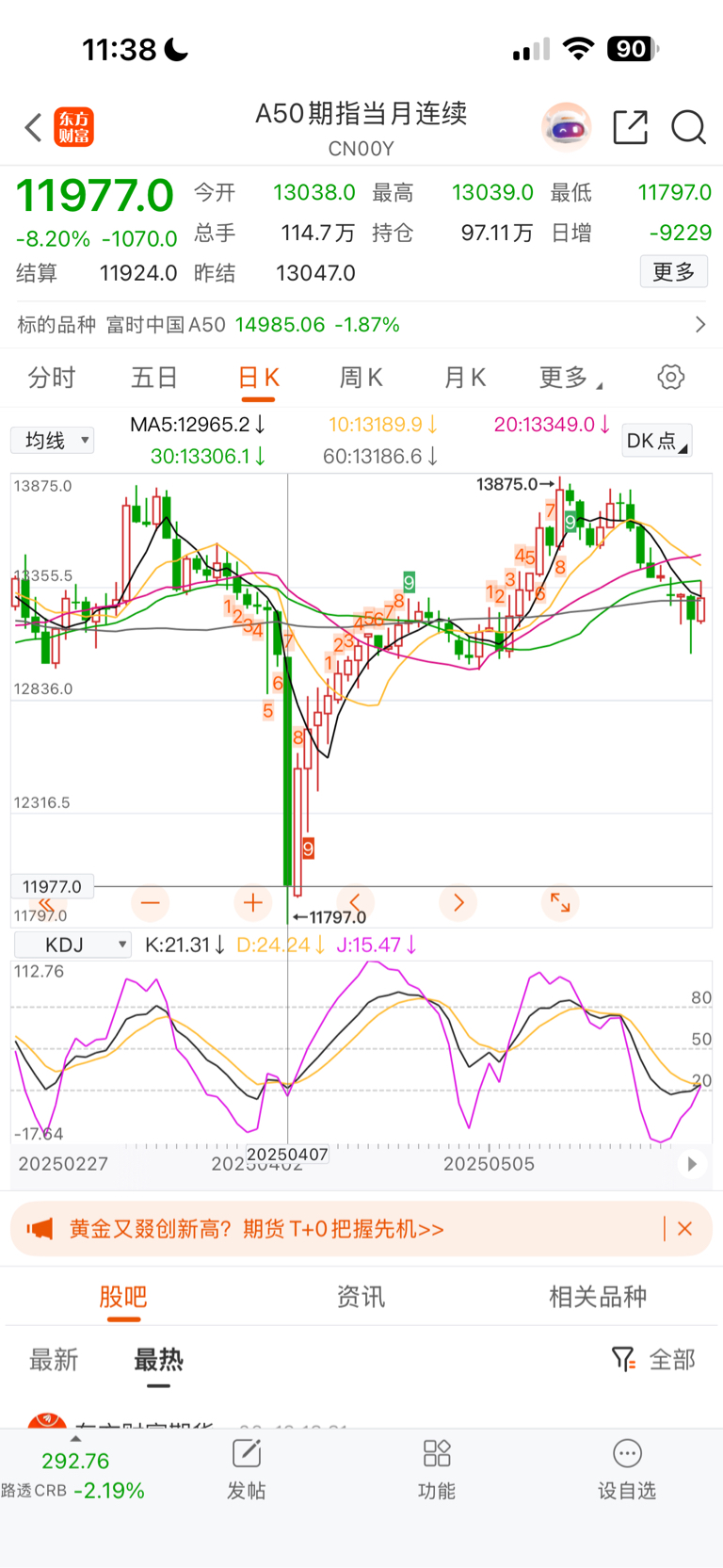Tap the 13875.0 high price marker
The image size is (723, 1568).
coord(516,484)
